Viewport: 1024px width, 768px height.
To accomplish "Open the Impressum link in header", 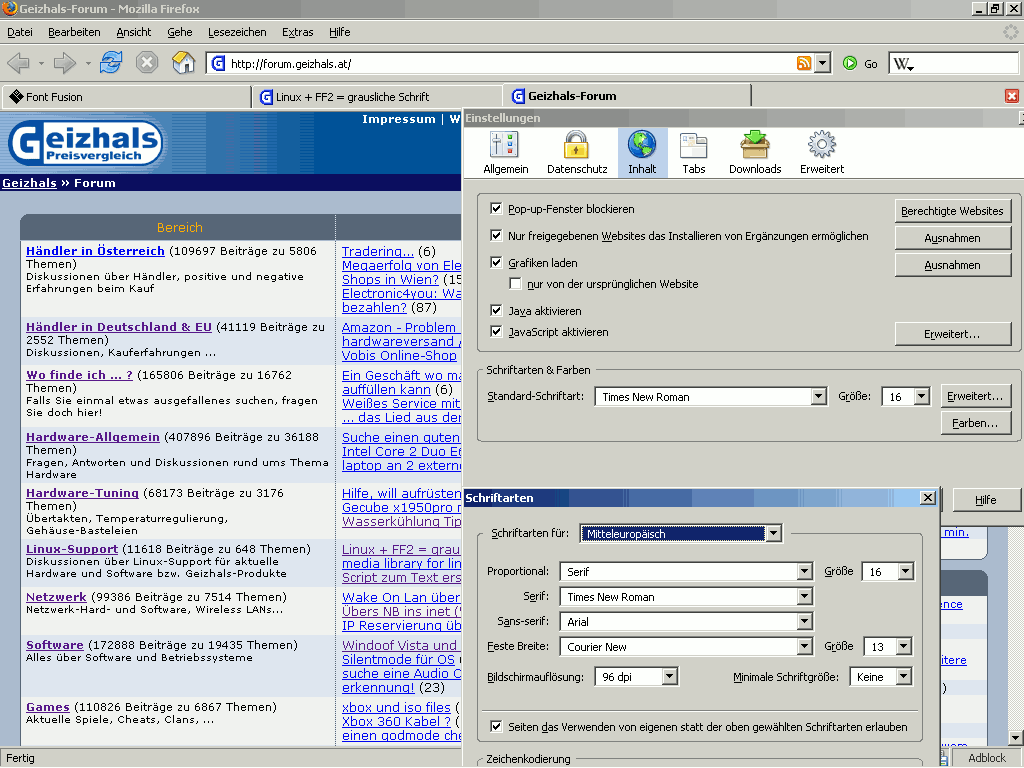I will [398, 119].
